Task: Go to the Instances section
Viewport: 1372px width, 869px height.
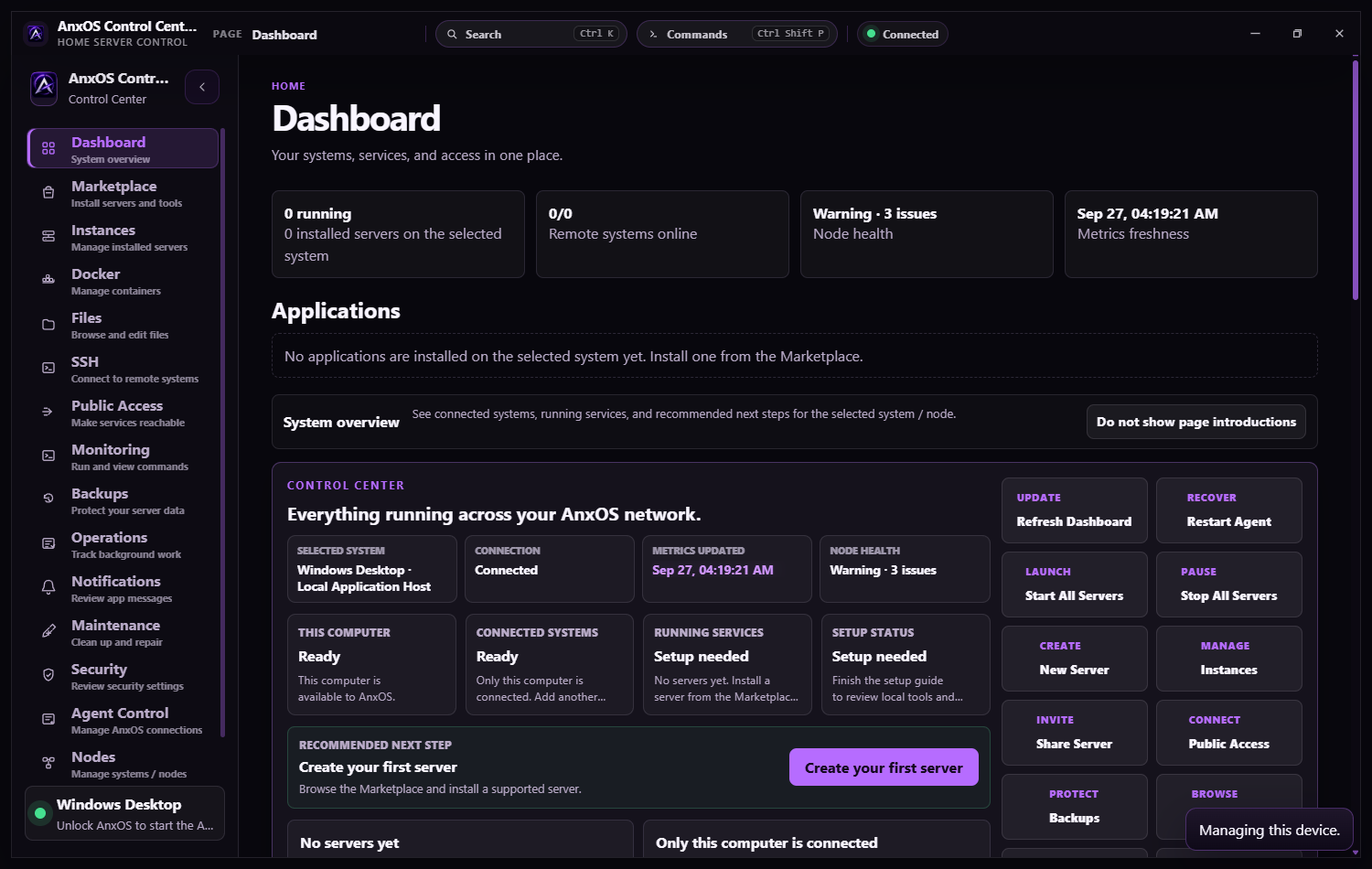Action: 123,237
